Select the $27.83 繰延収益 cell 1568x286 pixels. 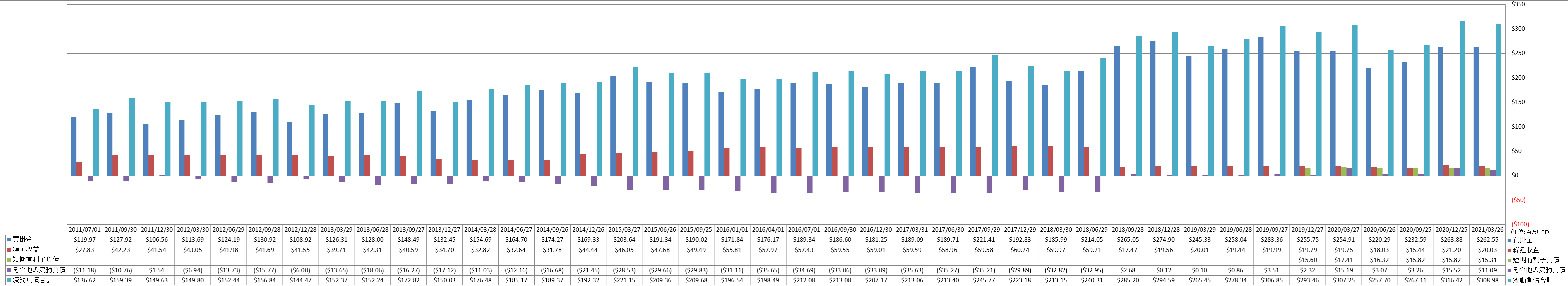pos(85,250)
